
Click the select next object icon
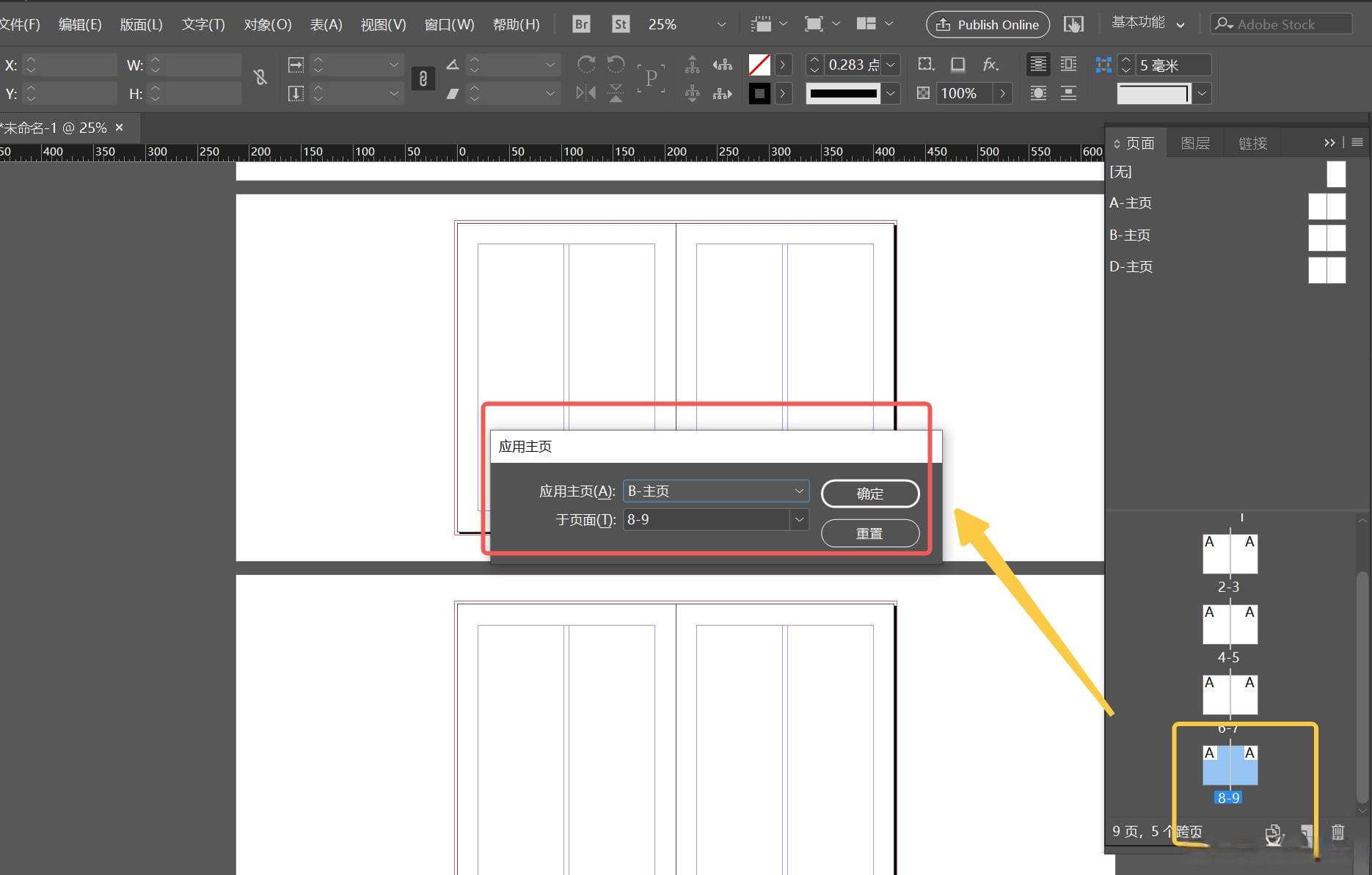pos(723,93)
